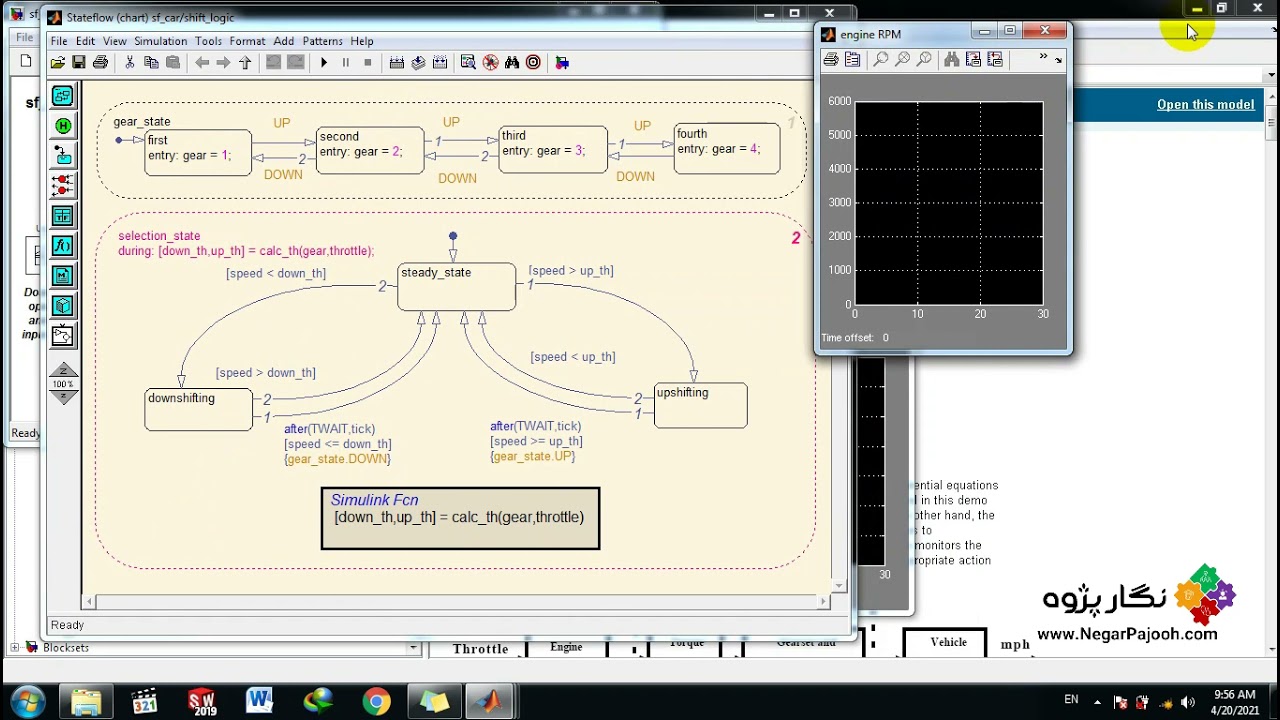1280x720 pixels.
Task: Select the History Junction tool
Action: [x=62, y=126]
